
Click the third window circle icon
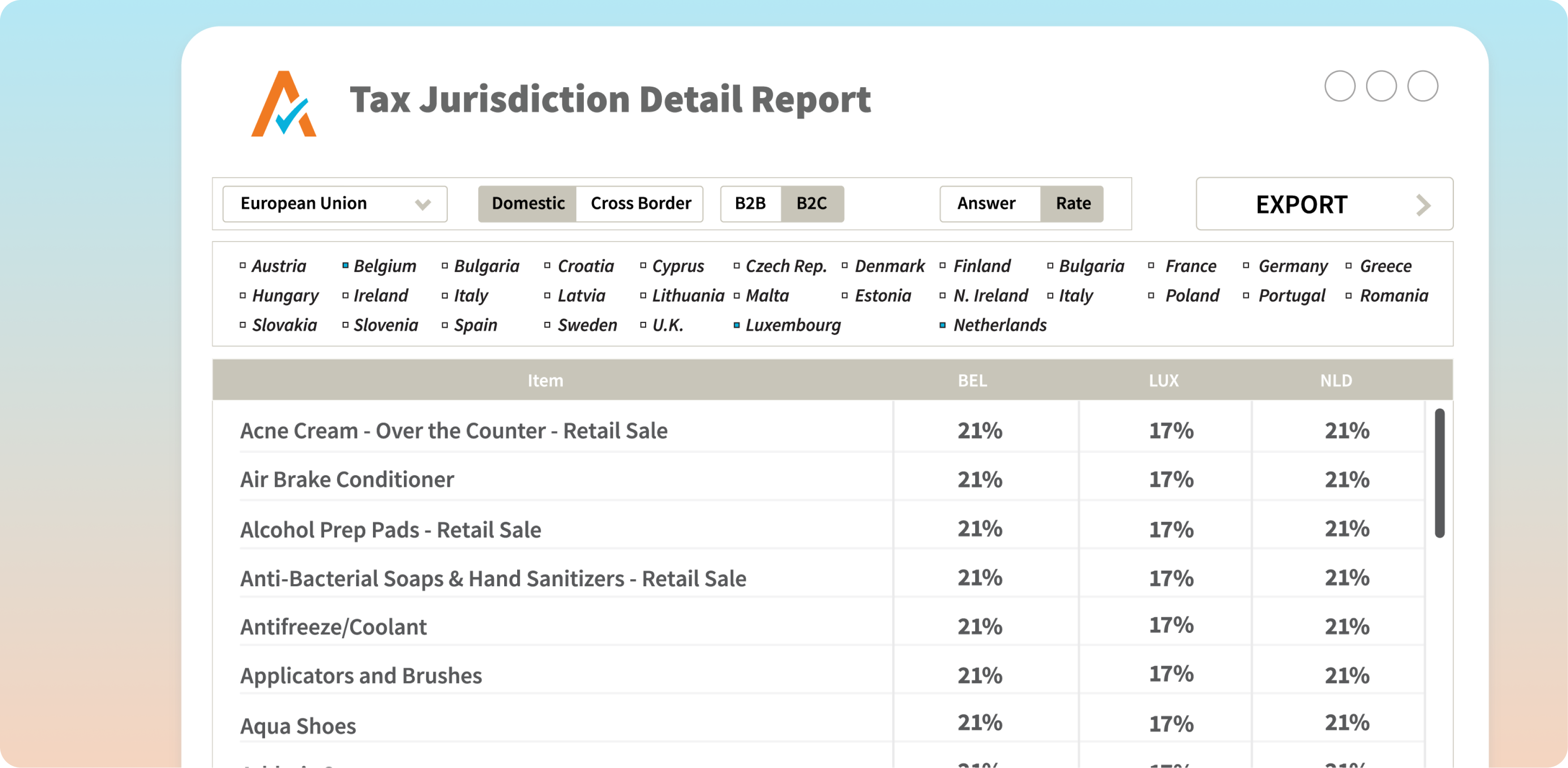[1422, 86]
